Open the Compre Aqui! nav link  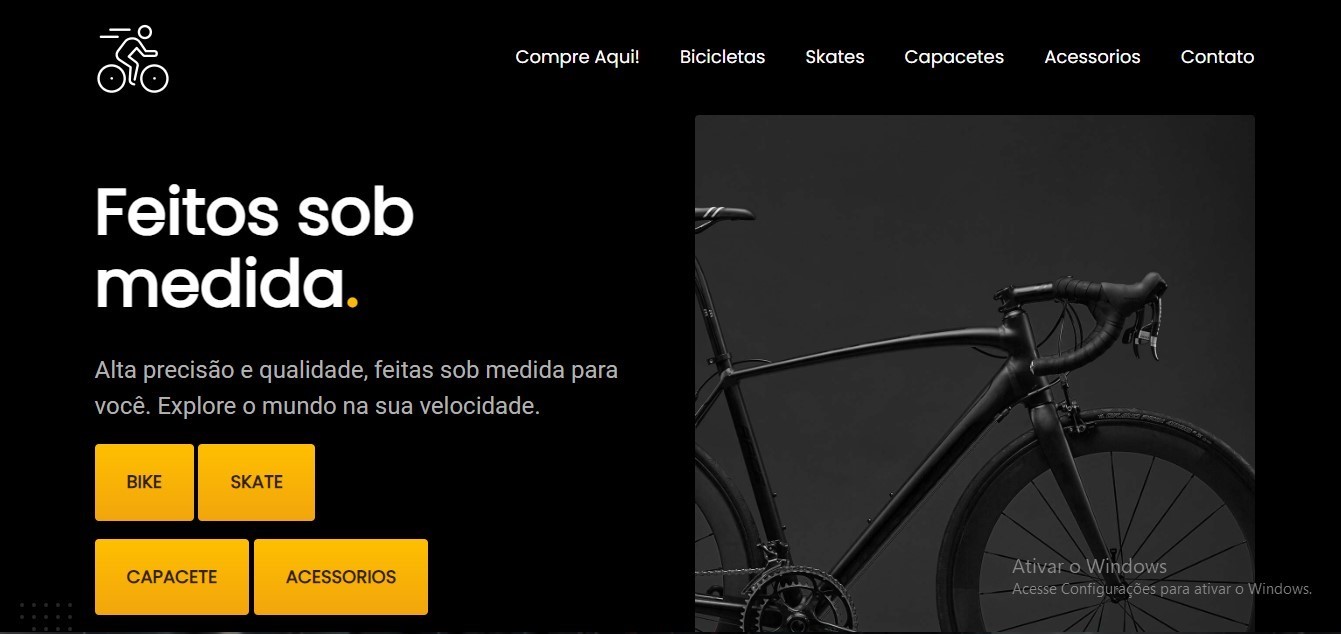(577, 57)
